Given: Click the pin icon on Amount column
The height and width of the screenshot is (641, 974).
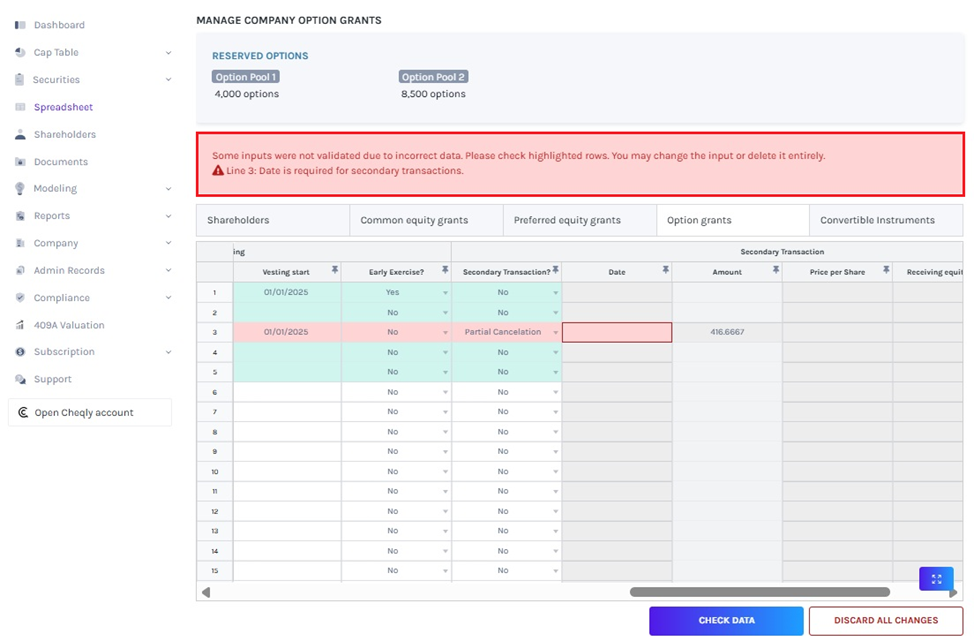Looking at the screenshot, I should (x=775, y=271).
